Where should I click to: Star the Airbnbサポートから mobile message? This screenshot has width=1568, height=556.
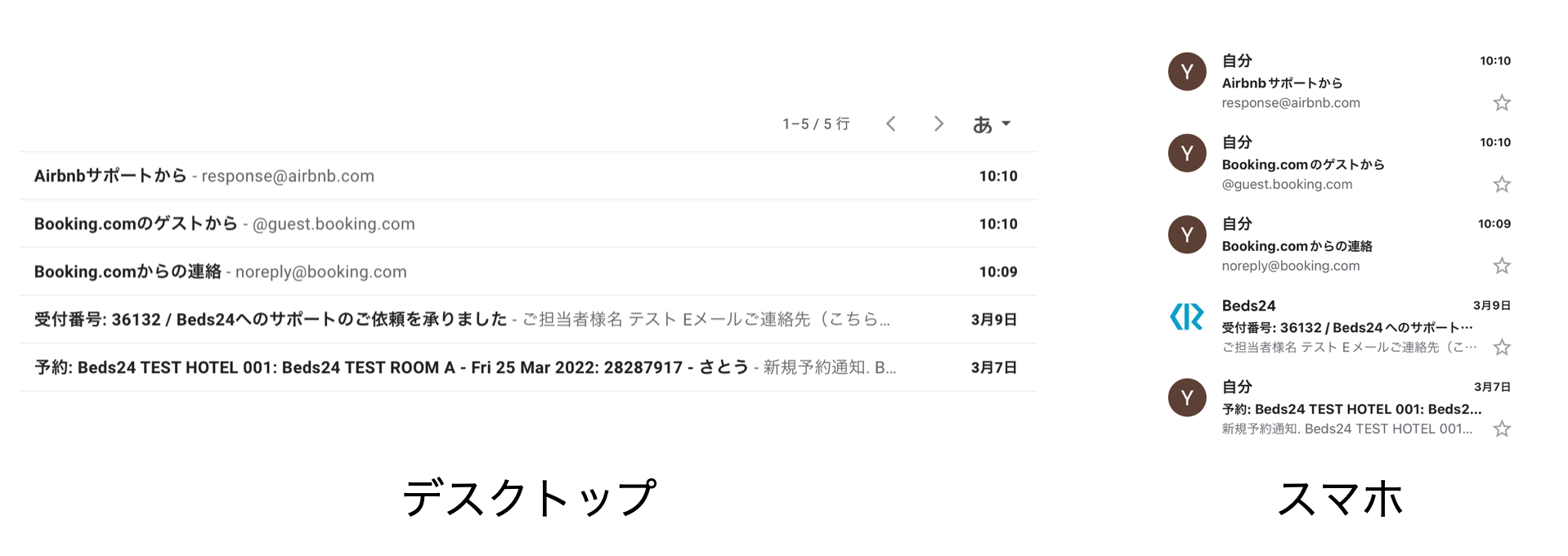(1501, 103)
